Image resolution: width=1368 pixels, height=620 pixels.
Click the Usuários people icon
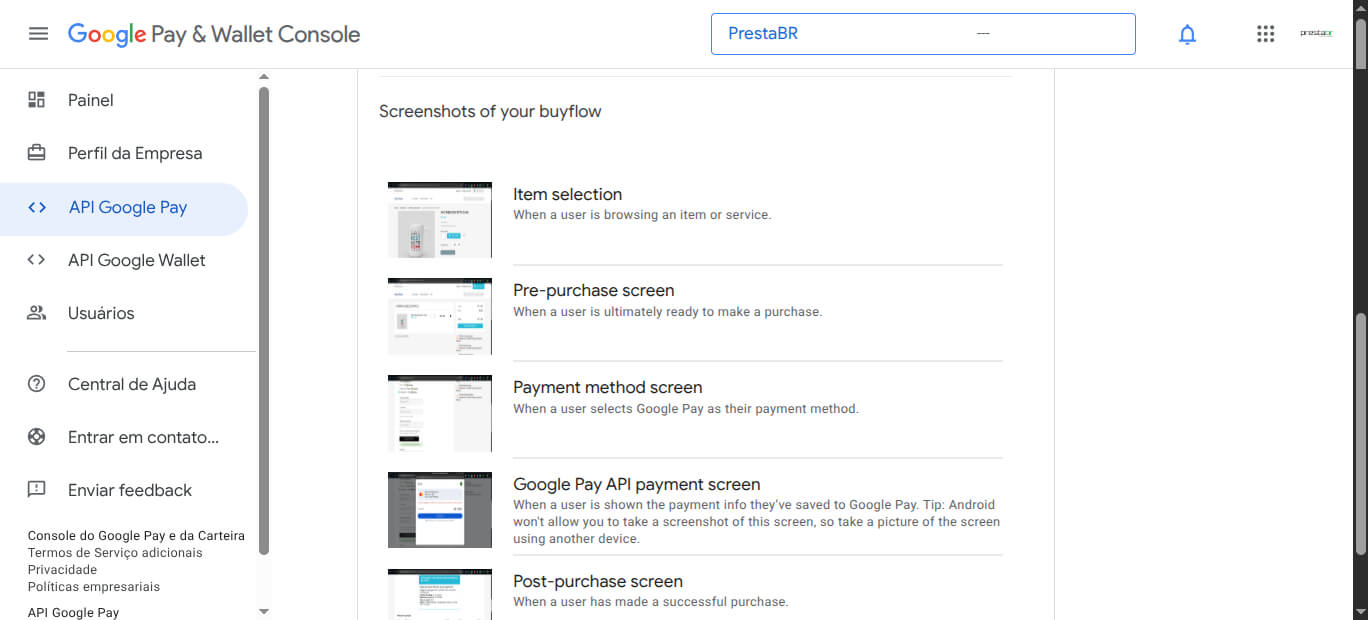36,313
